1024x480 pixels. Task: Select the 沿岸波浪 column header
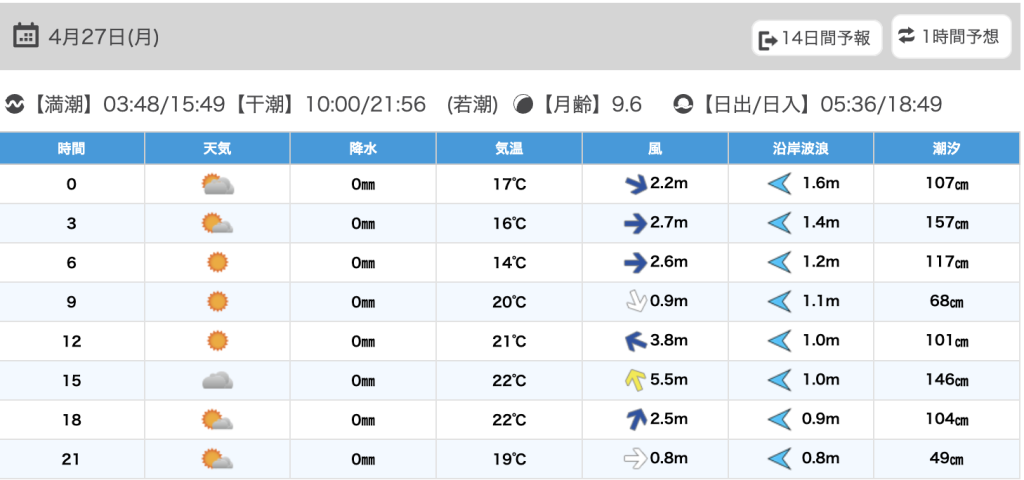800,148
